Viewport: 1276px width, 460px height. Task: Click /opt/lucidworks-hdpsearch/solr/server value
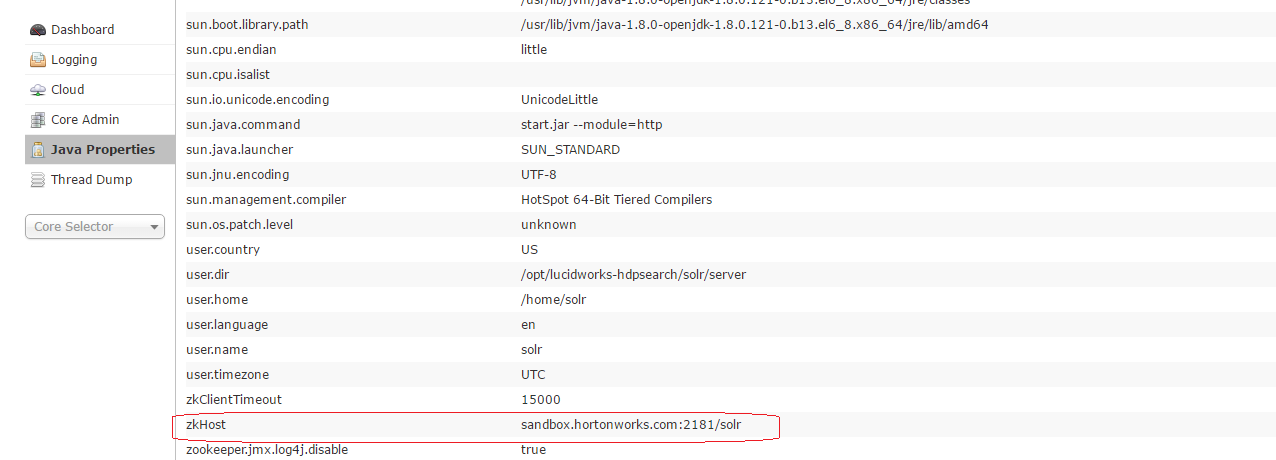click(x=633, y=275)
